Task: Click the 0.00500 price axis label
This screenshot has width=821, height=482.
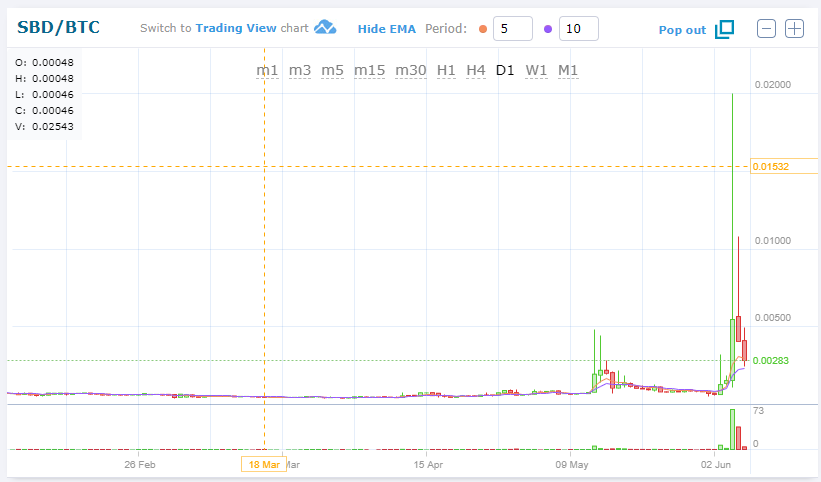Action: point(773,318)
